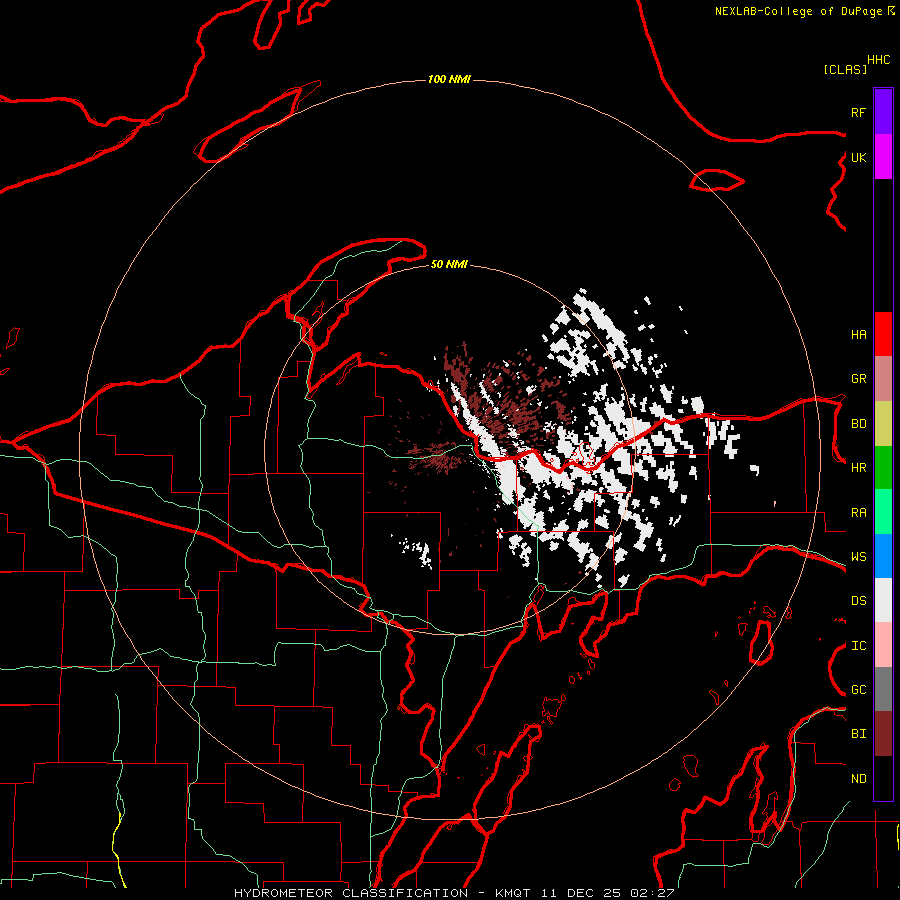Image resolution: width=900 pixels, height=900 pixels.
Task: Click the HYDROMETEOR CLASSIFICATION caption text
Action: coord(351,893)
